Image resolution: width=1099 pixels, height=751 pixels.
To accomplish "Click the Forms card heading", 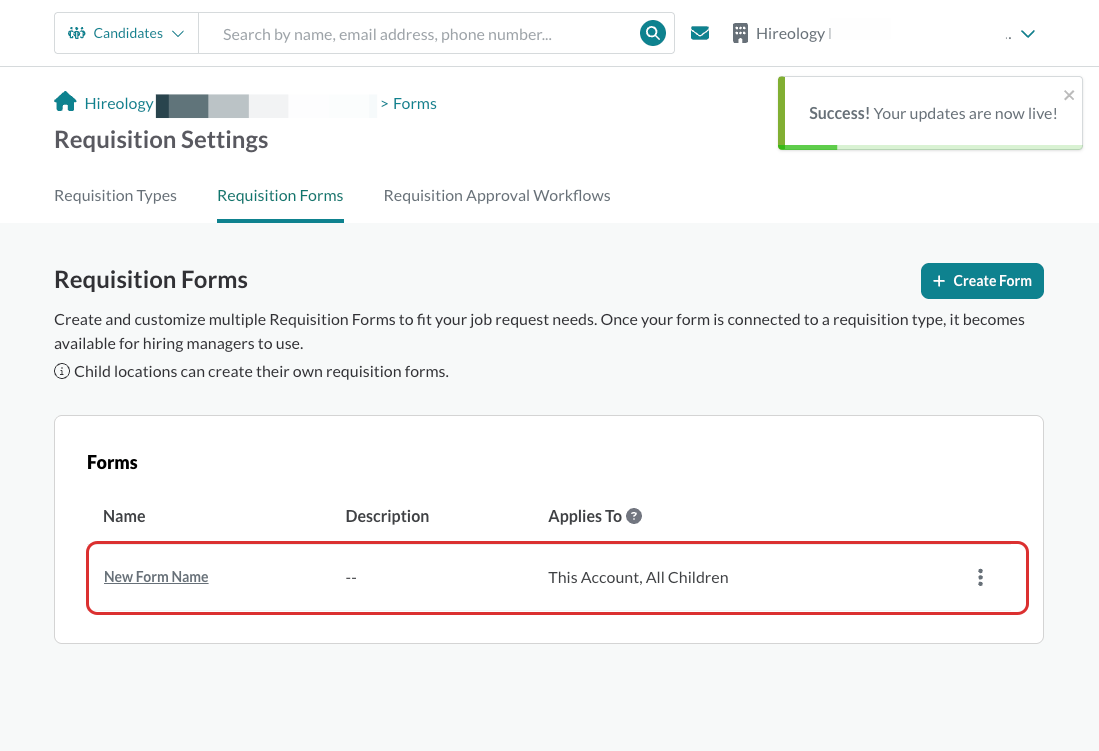I will pyautogui.click(x=112, y=462).
